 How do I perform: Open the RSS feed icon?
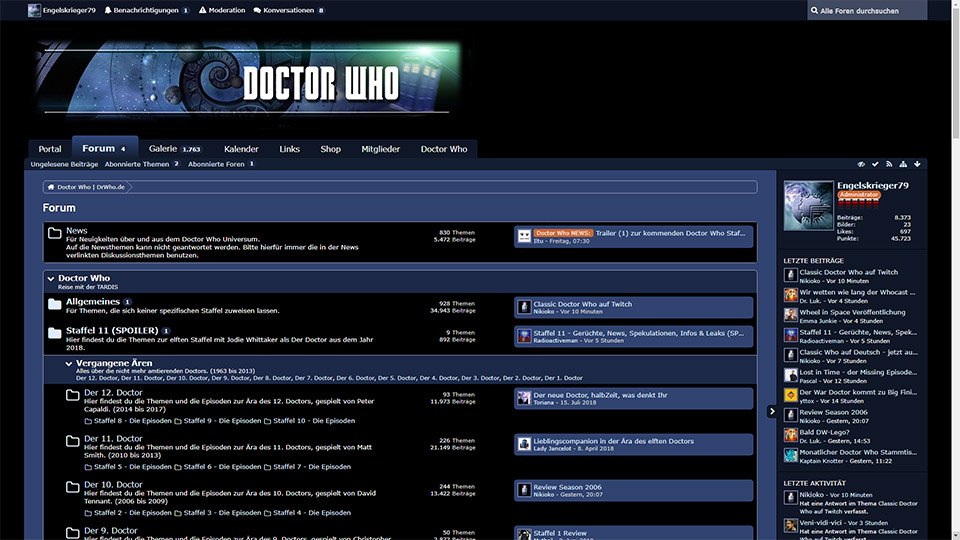point(889,164)
